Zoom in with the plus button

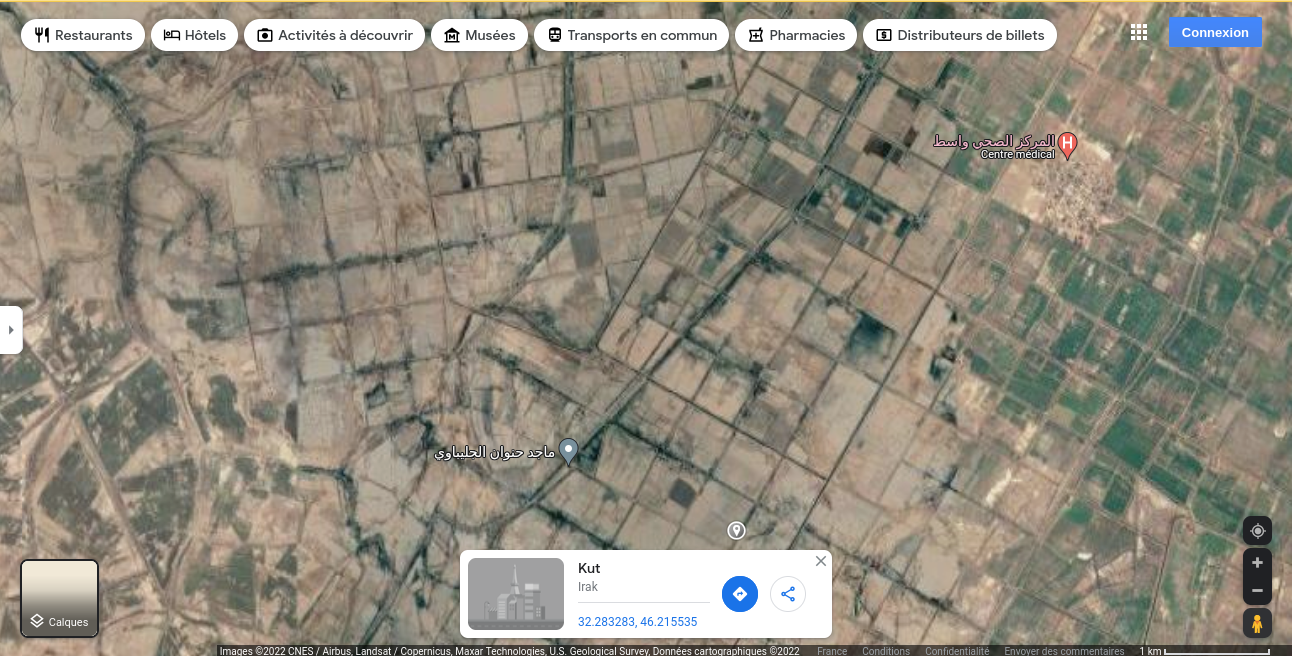(1257, 563)
